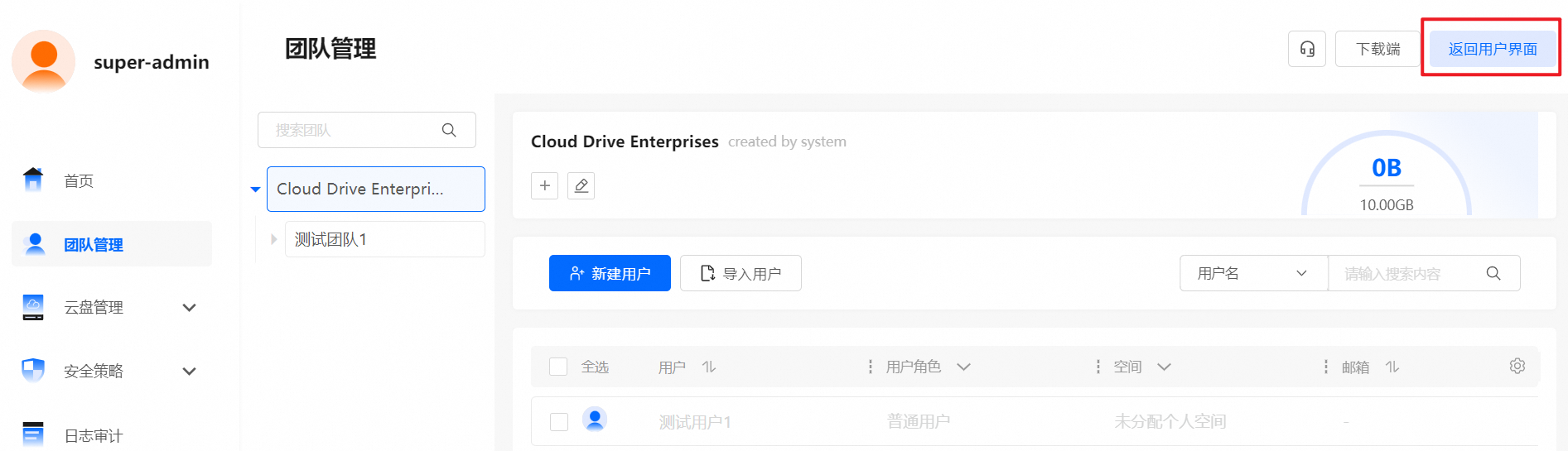Screen dimensions: 1568x451
Task: Click the 导入用户 button
Action: click(x=741, y=273)
